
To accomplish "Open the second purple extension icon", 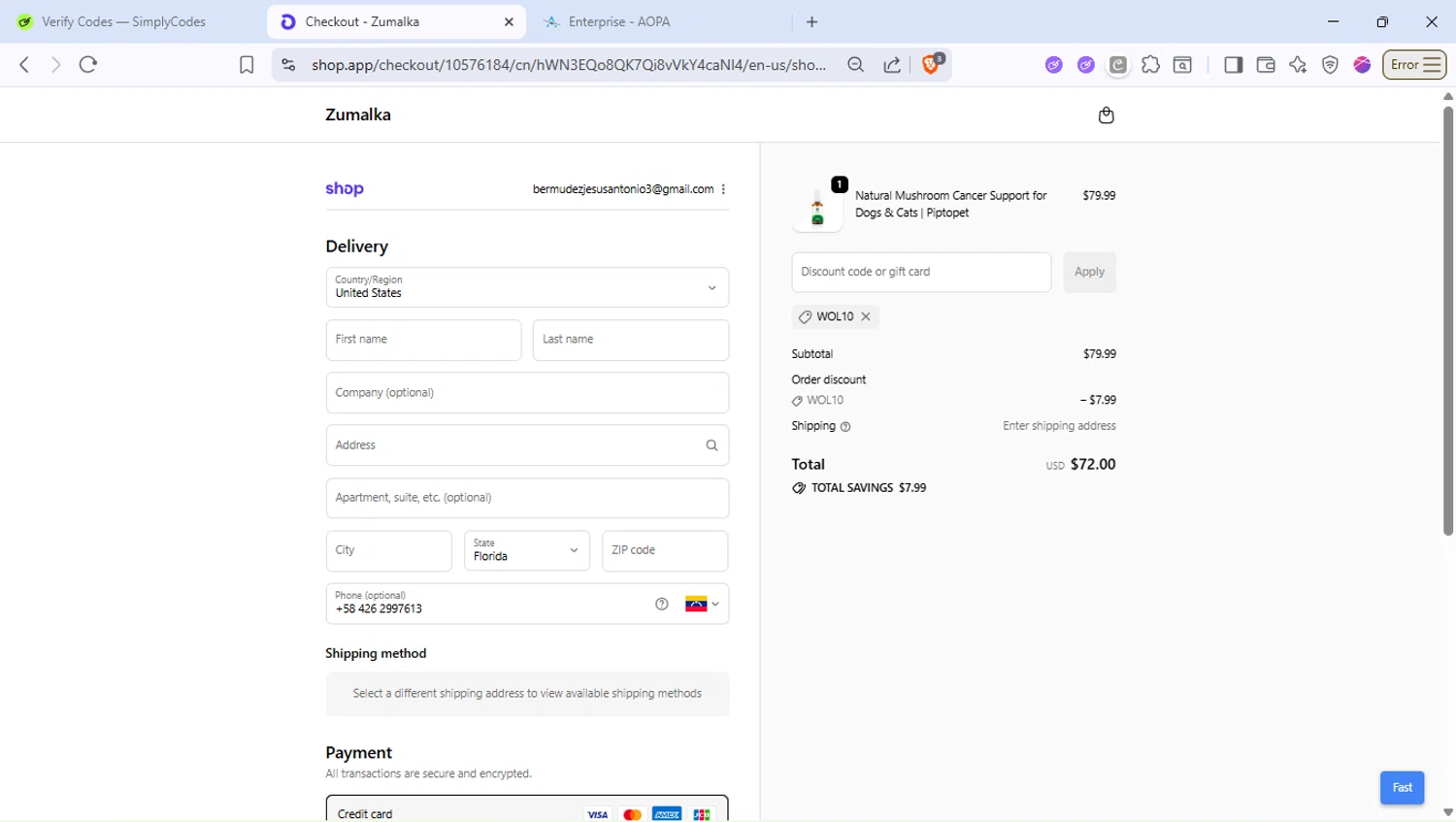I will point(1086,65).
